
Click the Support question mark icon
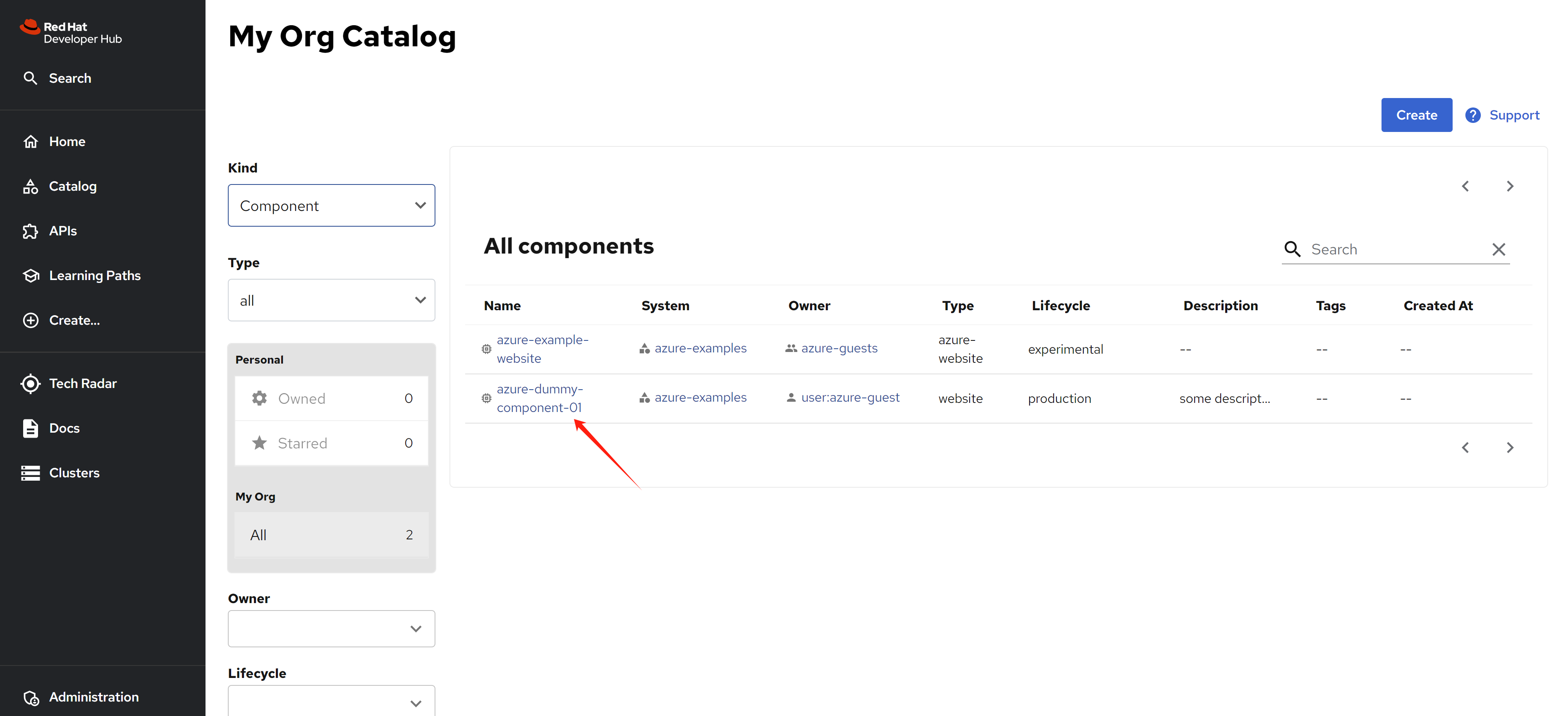coord(1472,115)
